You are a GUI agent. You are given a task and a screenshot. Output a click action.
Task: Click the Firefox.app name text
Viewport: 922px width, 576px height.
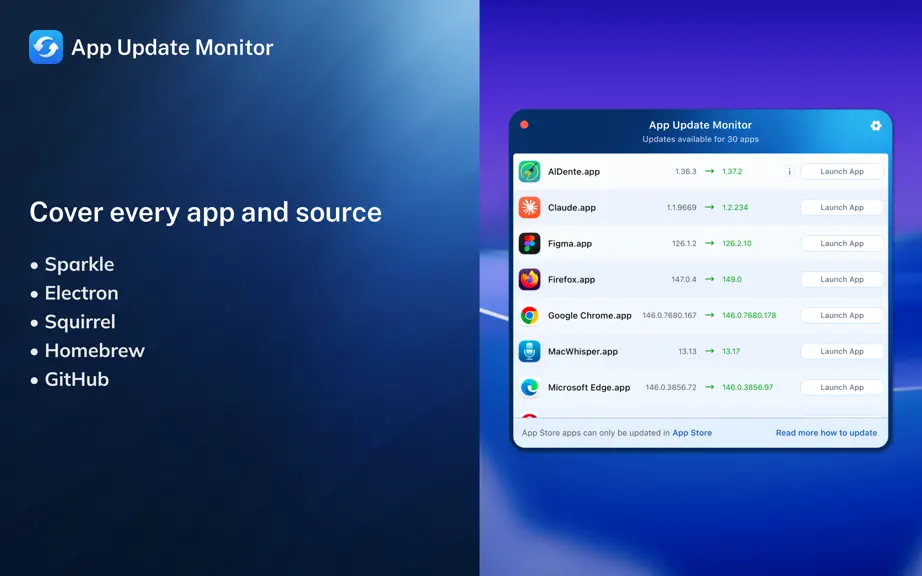tap(572, 279)
